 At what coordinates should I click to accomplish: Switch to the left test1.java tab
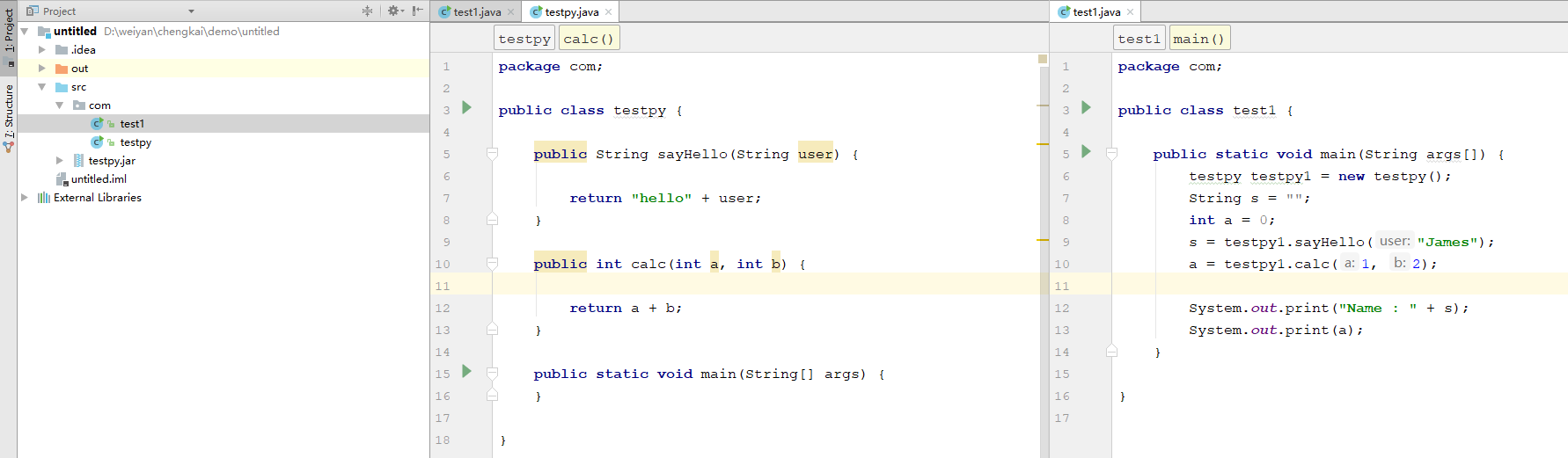click(x=476, y=12)
